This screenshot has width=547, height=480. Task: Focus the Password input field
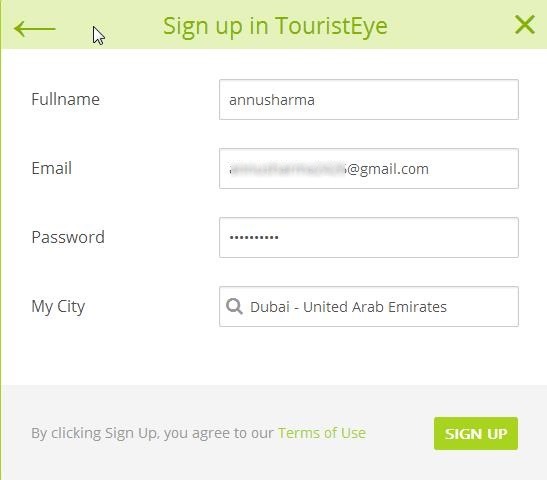(369, 238)
